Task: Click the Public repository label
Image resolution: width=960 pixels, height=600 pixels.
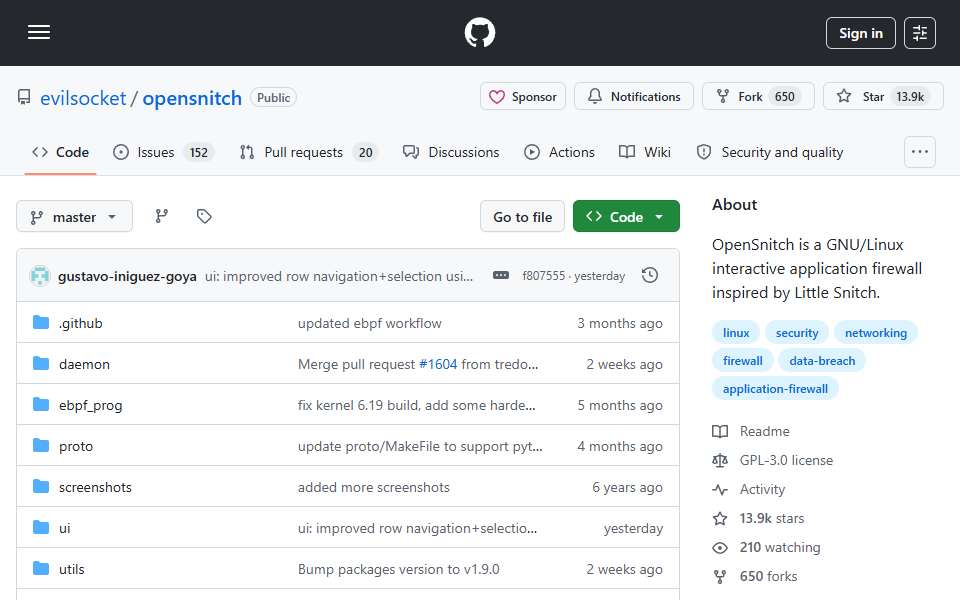Action: (273, 97)
